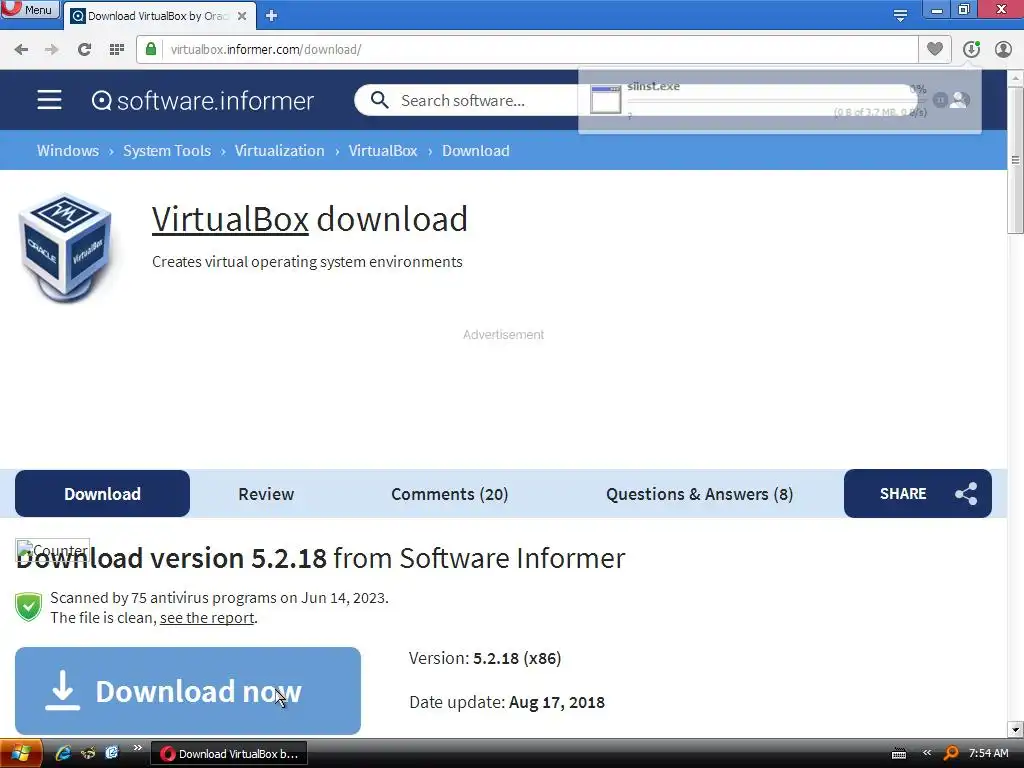The height and width of the screenshot is (768, 1024).
Task: Click the green antivirus shield icon
Action: (29, 607)
